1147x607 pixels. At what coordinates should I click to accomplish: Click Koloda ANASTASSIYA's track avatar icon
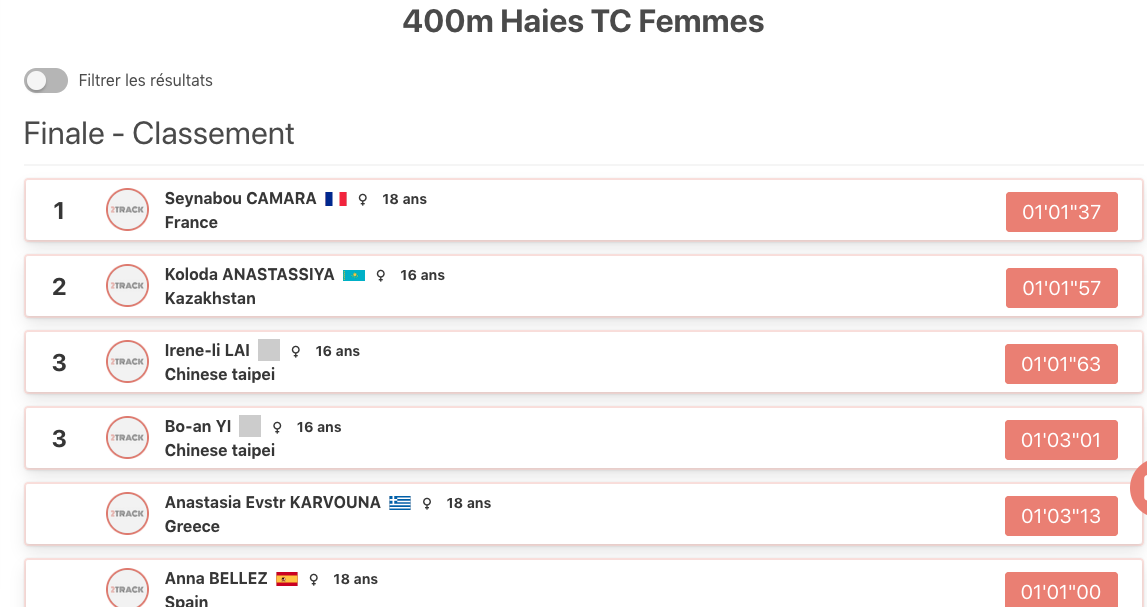pos(127,286)
